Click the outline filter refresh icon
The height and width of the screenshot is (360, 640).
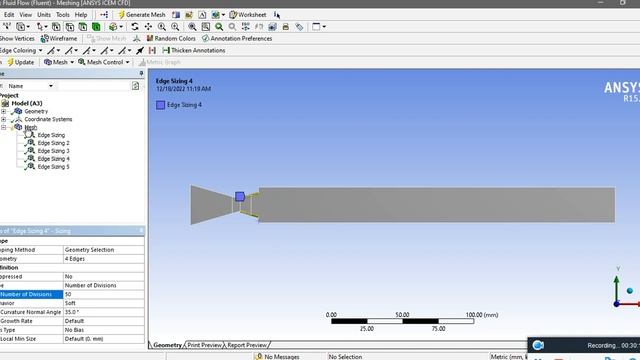pos(136,86)
